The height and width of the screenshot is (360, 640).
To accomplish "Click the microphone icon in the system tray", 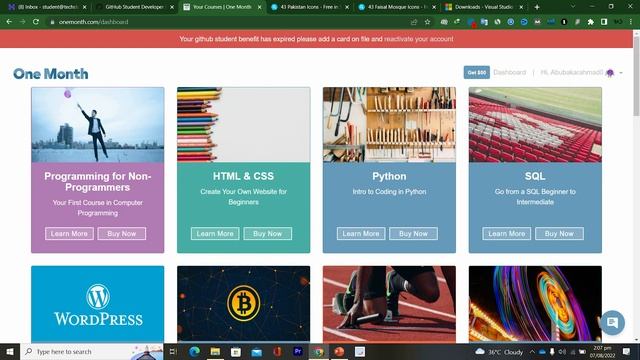I will [x=552, y=351].
